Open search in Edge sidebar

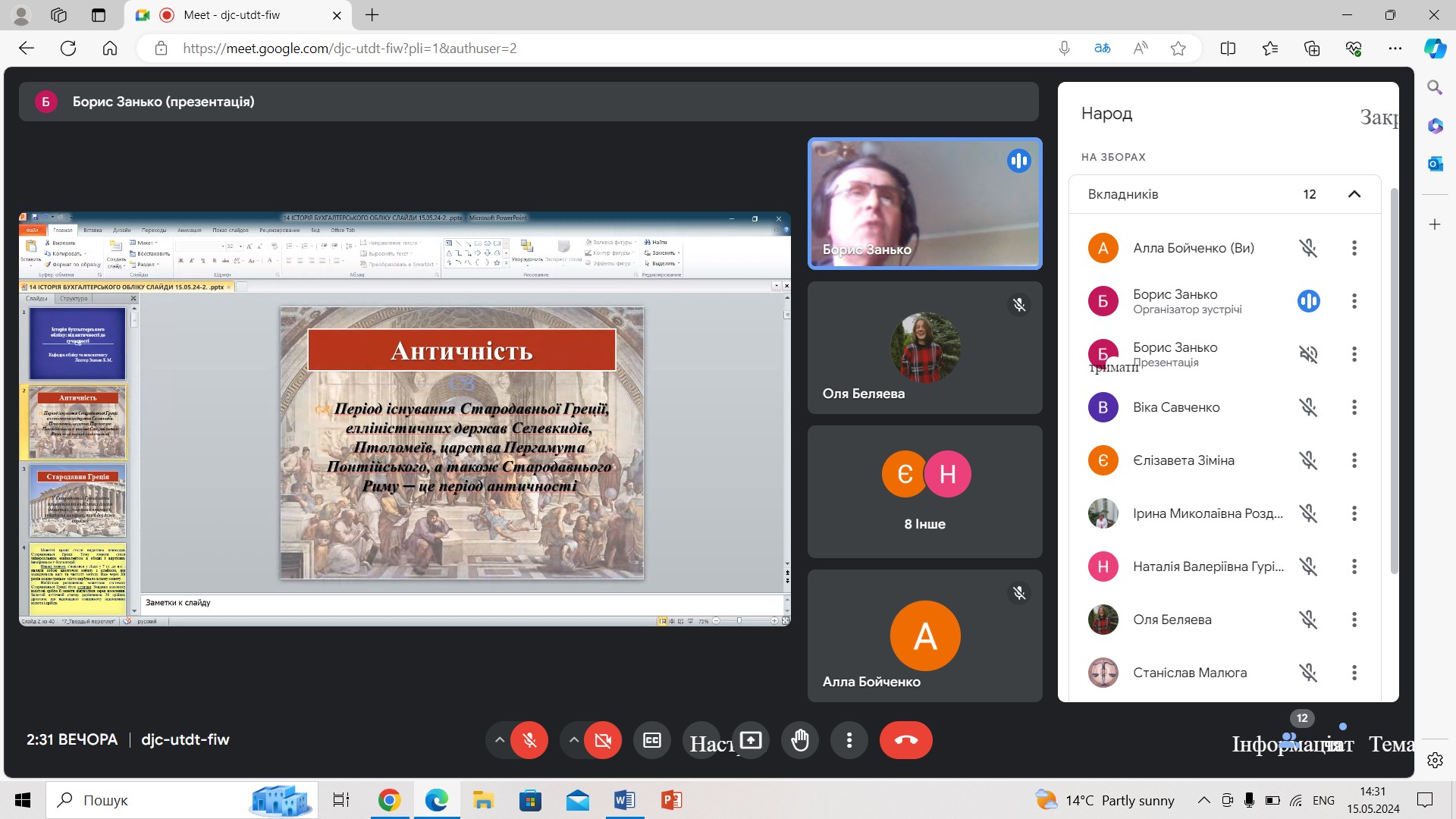pyautogui.click(x=1435, y=87)
